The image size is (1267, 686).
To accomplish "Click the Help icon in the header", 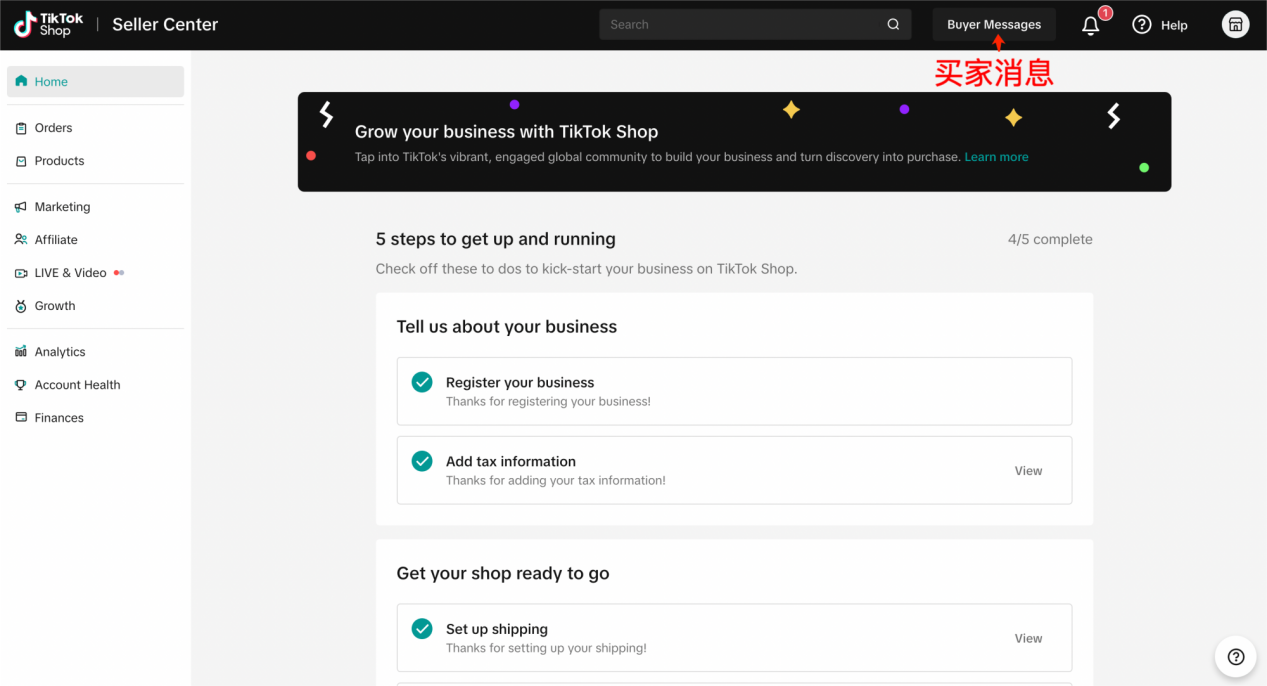I will 1142,25.
